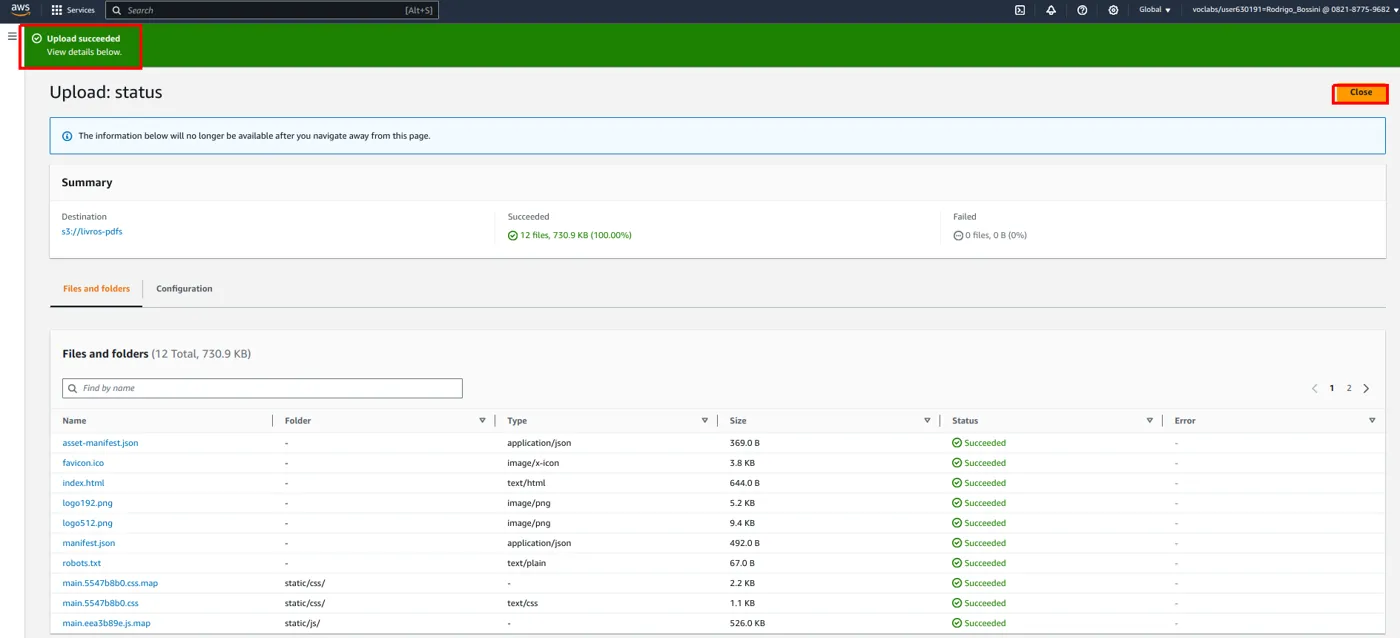Screen dimensions: 1400x638
Task: Click the image/x-icon type cell
Action: (x=535, y=463)
